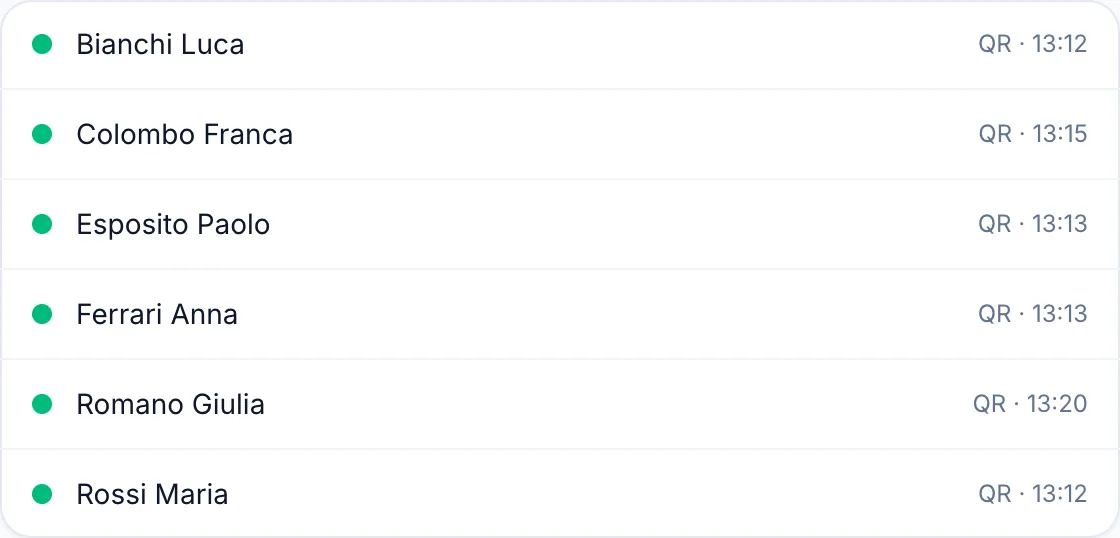Select the Colombo Franca name

[184, 134]
